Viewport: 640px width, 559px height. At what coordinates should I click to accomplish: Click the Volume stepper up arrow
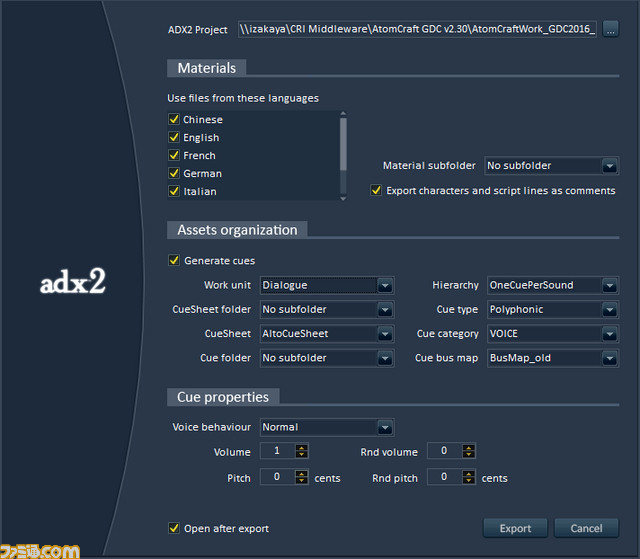click(302, 448)
